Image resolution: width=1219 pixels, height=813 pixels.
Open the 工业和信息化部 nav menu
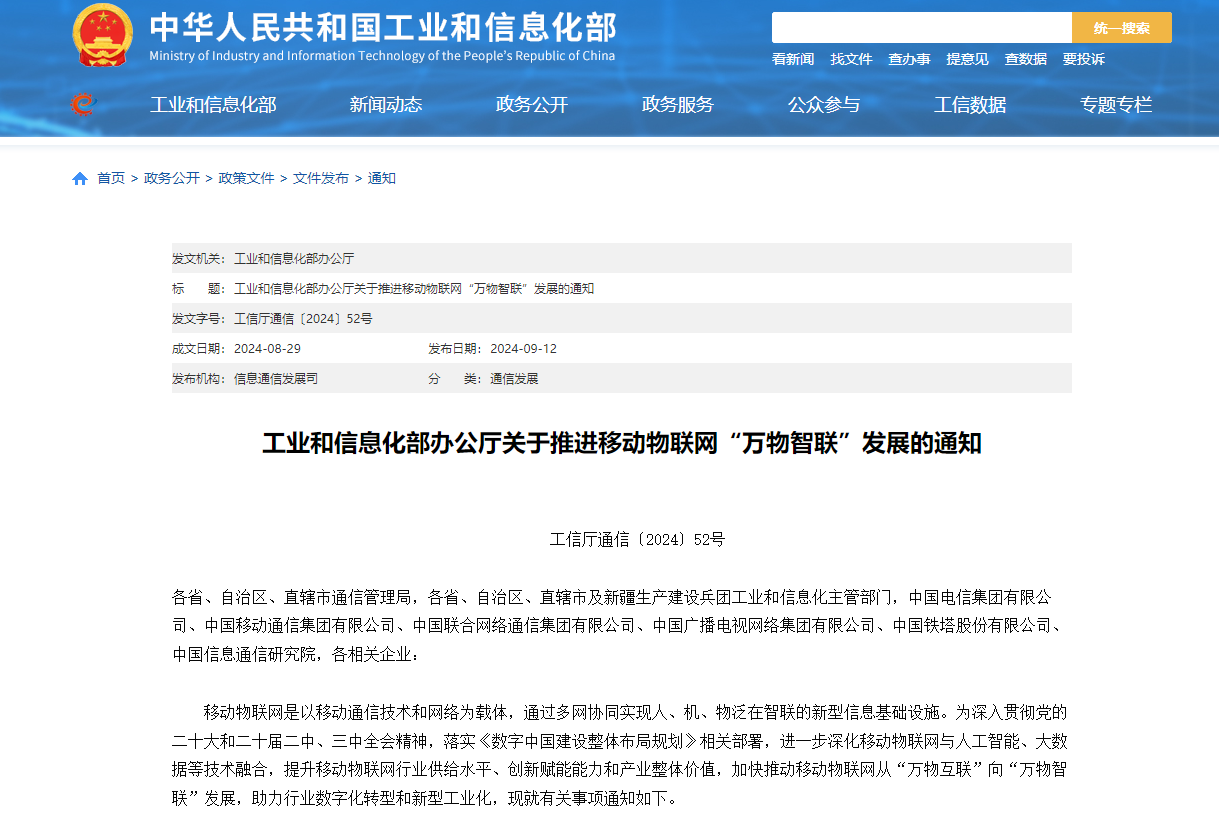(213, 105)
